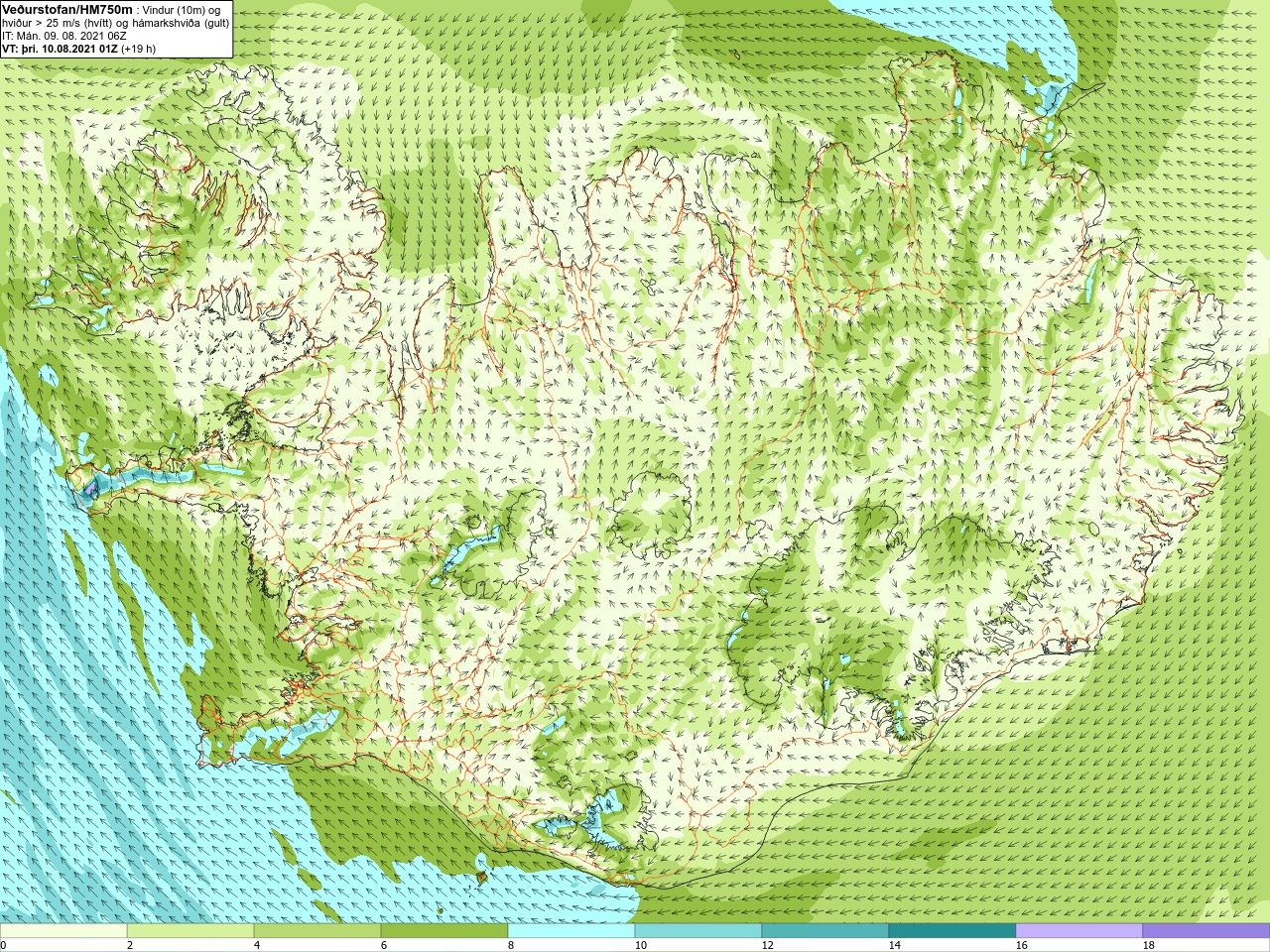
Task: Choose the 14–16 m/s dark teal legend swatch
Action: coord(952,931)
